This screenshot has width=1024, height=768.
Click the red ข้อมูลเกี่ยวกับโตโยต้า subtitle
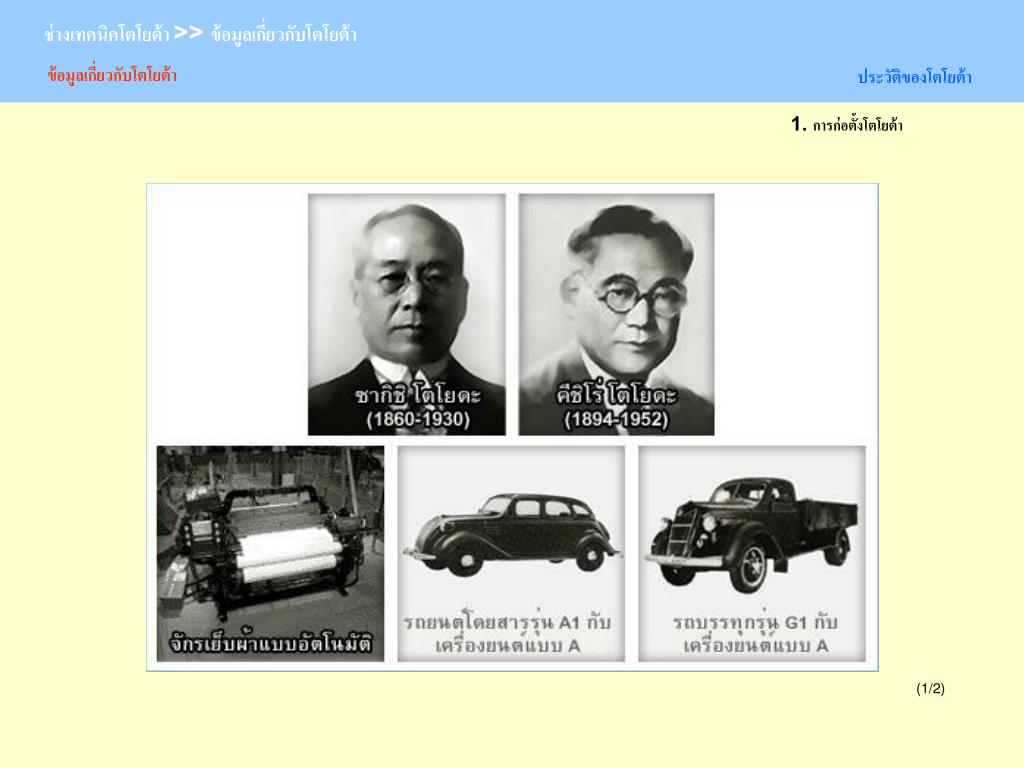pos(112,76)
